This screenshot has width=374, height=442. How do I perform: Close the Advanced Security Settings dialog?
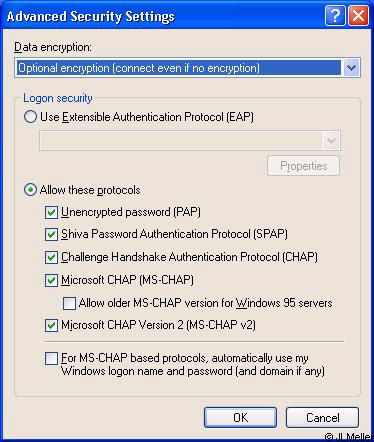[358, 16]
